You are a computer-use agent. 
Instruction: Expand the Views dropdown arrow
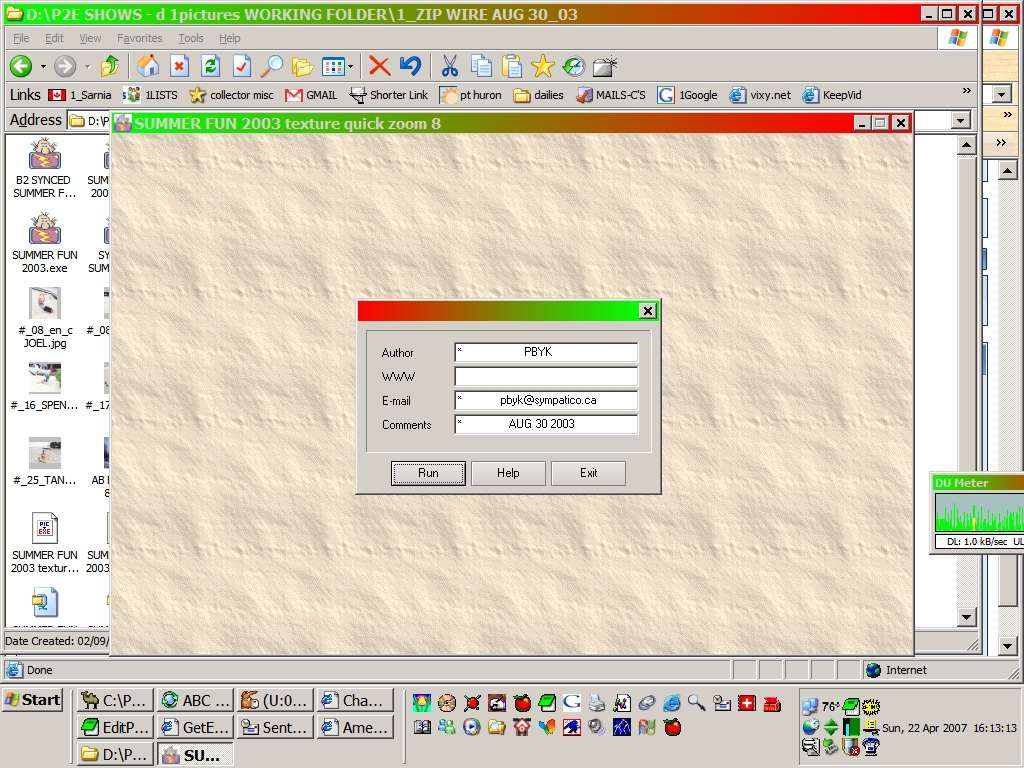[350, 67]
